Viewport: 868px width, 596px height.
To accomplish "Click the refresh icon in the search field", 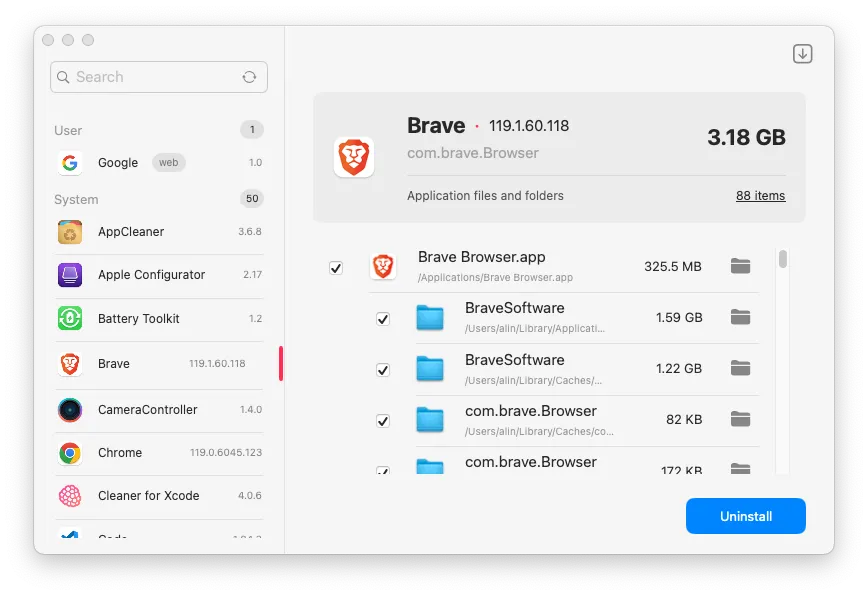I will pyautogui.click(x=249, y=77).
